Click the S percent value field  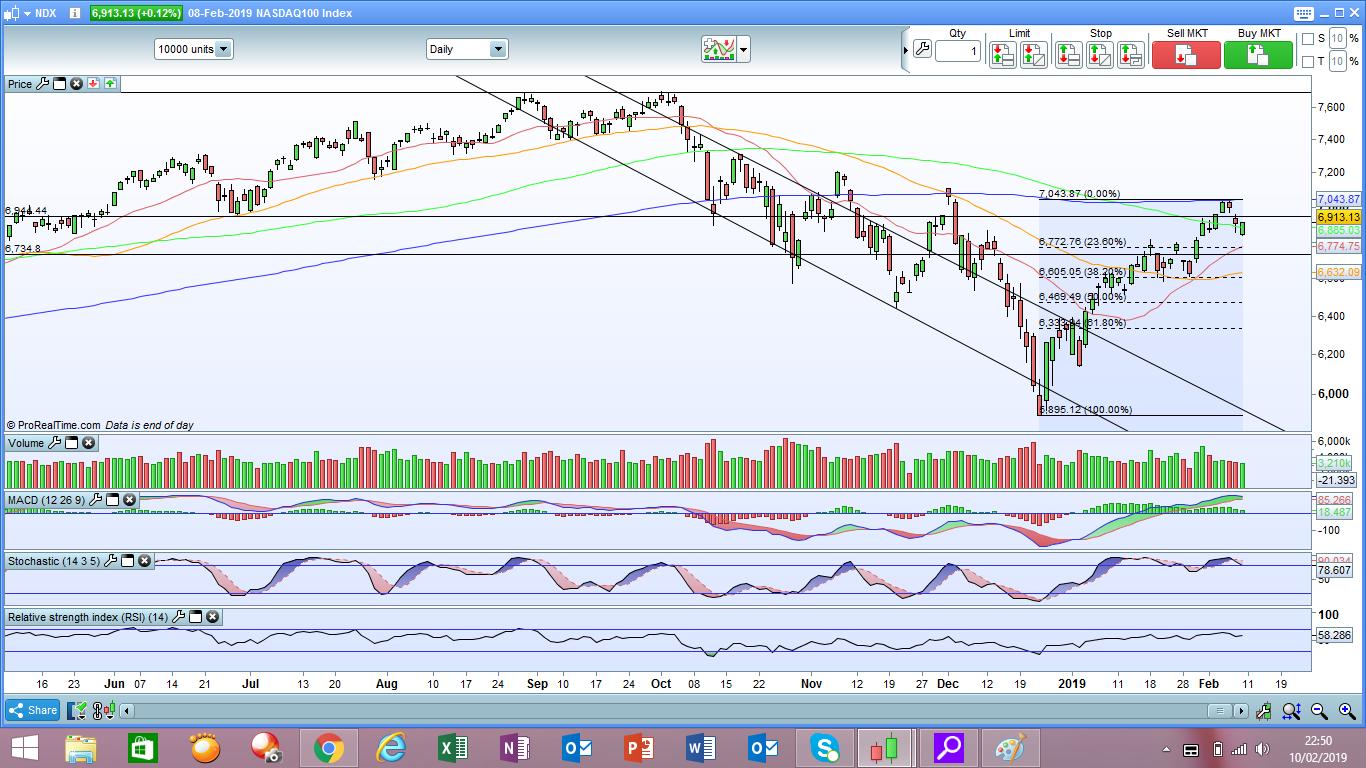[x=1339, y=39]
